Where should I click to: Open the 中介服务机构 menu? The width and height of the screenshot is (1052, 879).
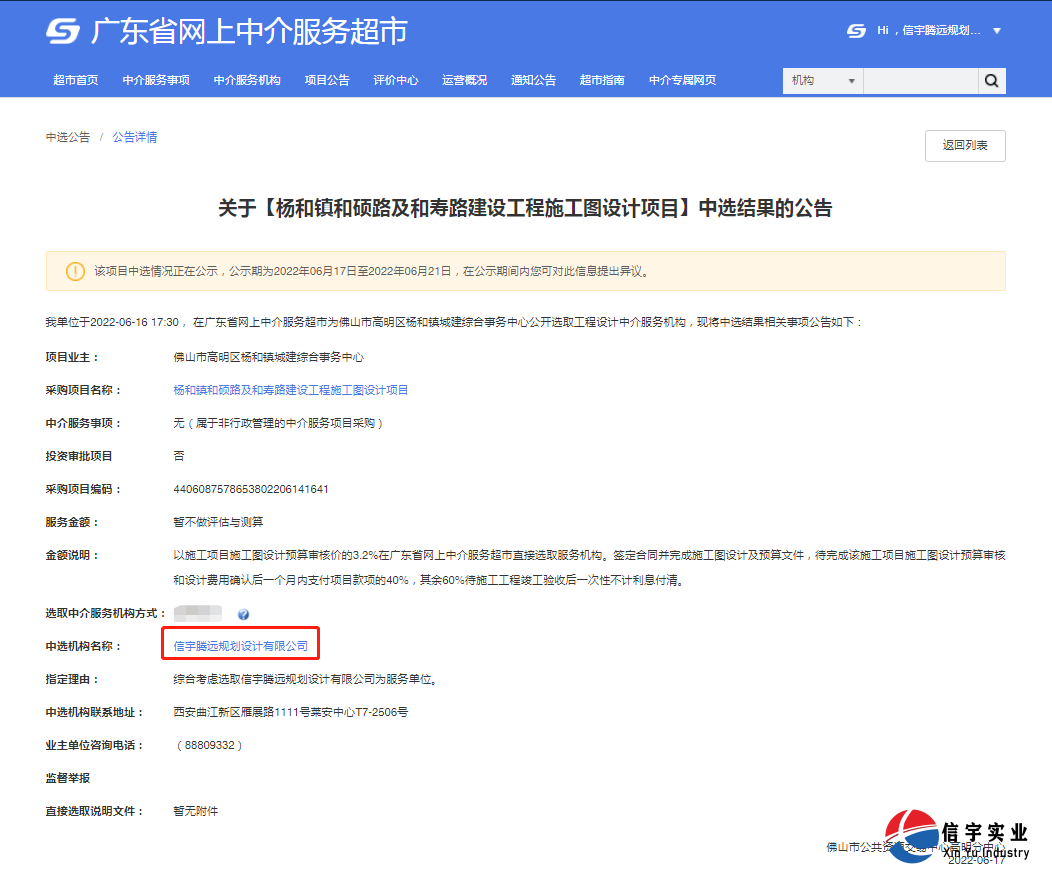point(246,80)
